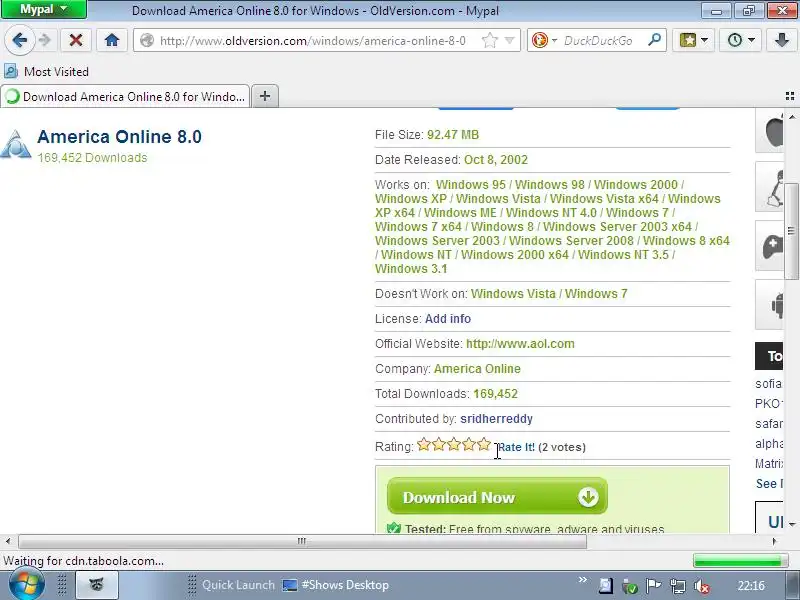
Task: Select the Android category icon
Action: point(770,305)
